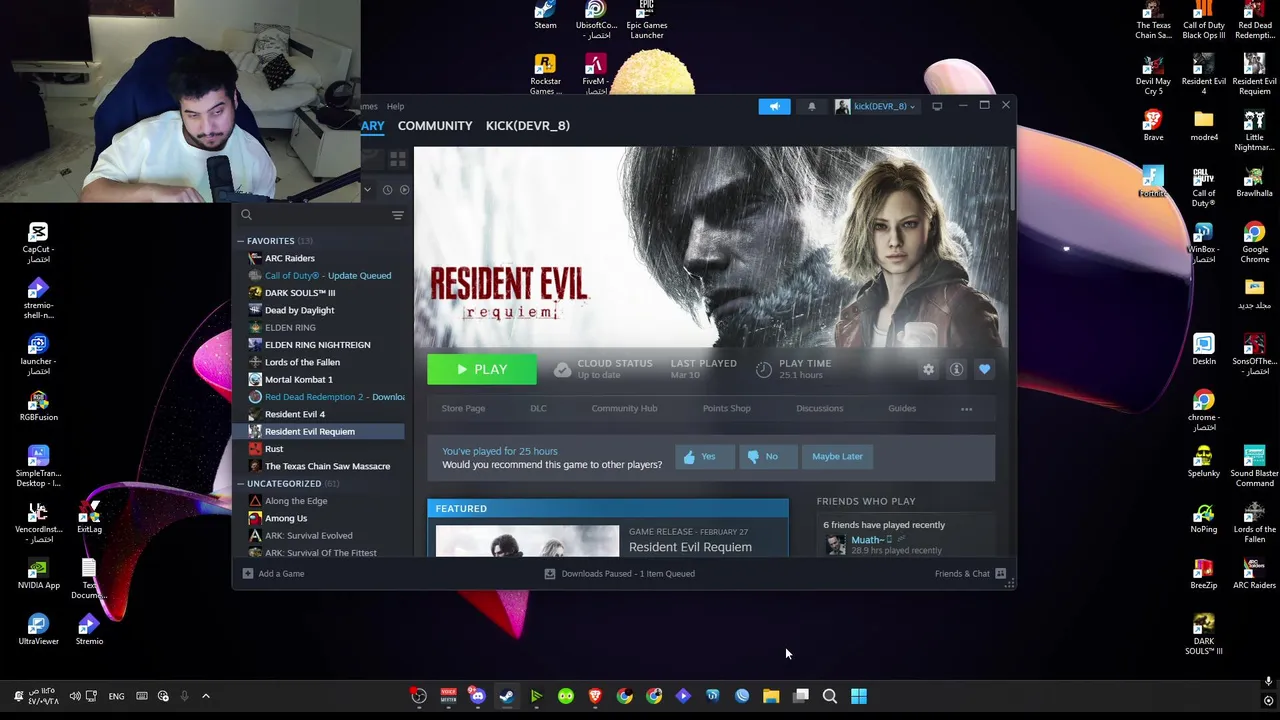Open the Guides link
This screenshot has width=1280, height=720.
(x=901, y=408)
